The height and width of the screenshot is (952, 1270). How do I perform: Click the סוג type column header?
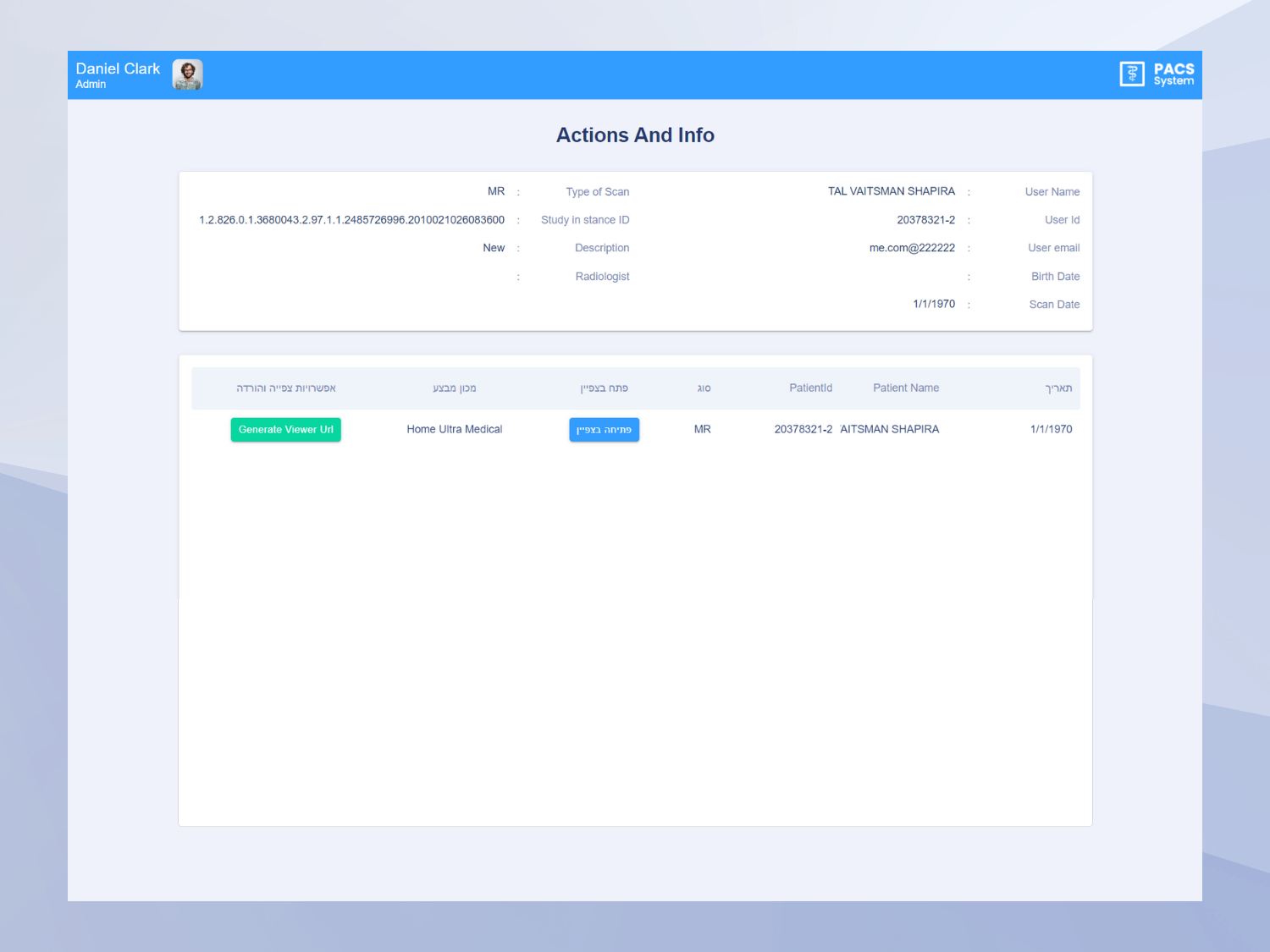(x=704, y=388)
